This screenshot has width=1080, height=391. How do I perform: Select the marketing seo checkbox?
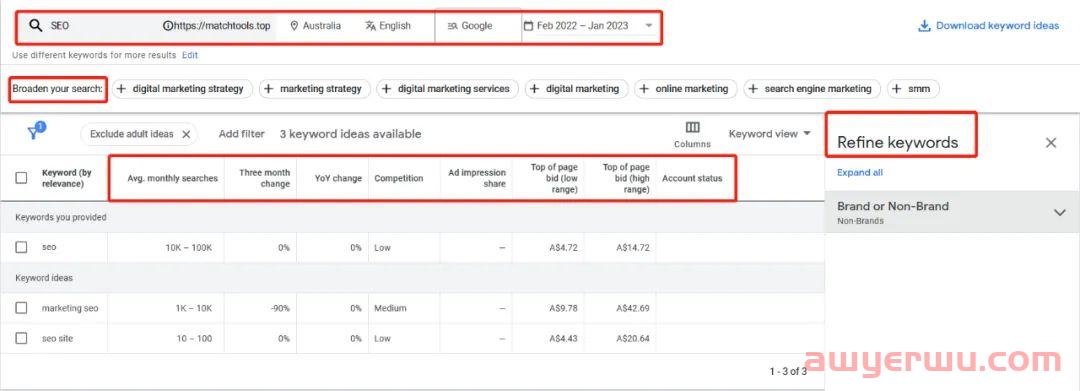[x=21, y=308]
